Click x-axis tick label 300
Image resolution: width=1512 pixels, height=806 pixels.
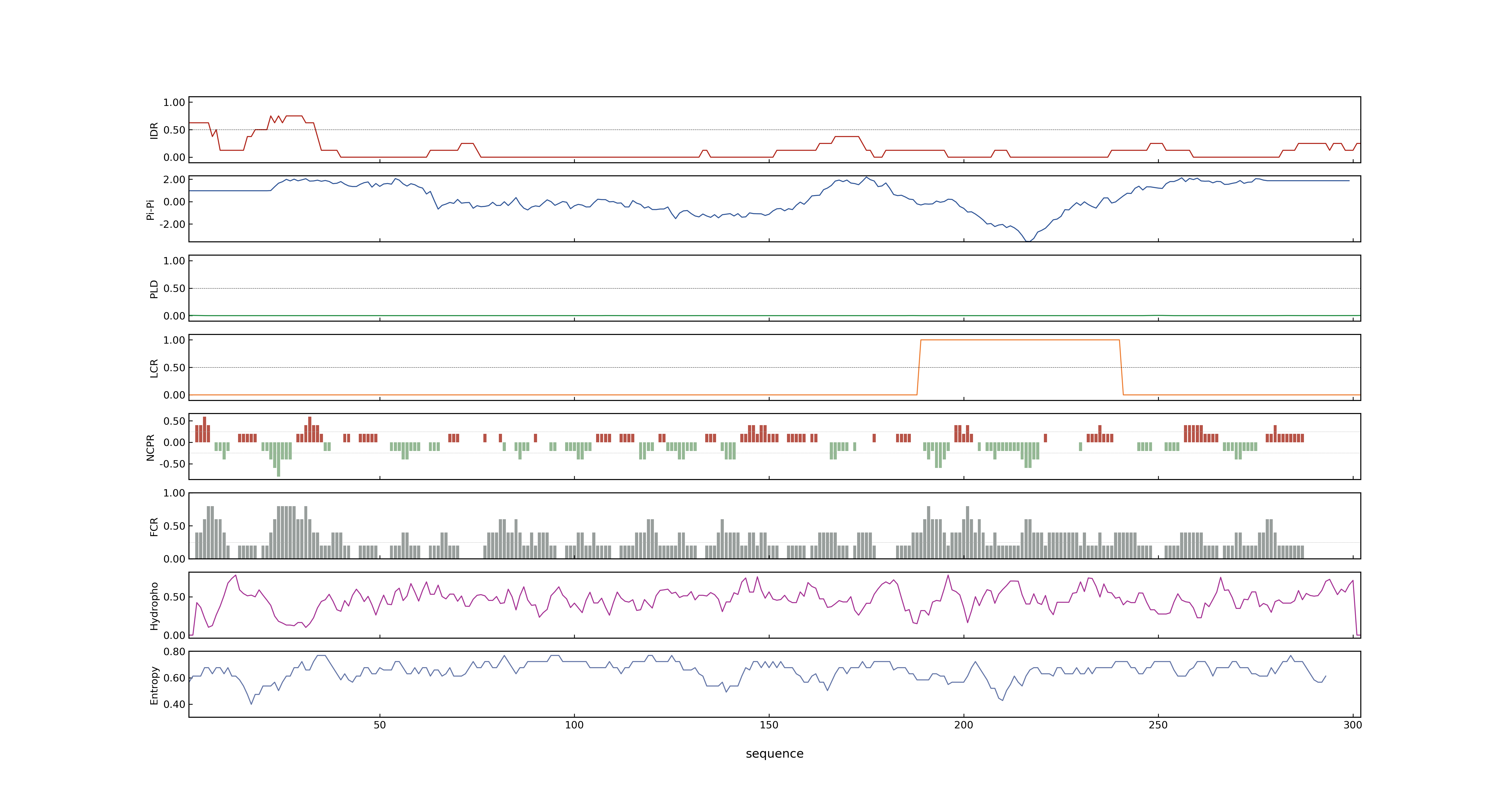tap(1352, 725)
